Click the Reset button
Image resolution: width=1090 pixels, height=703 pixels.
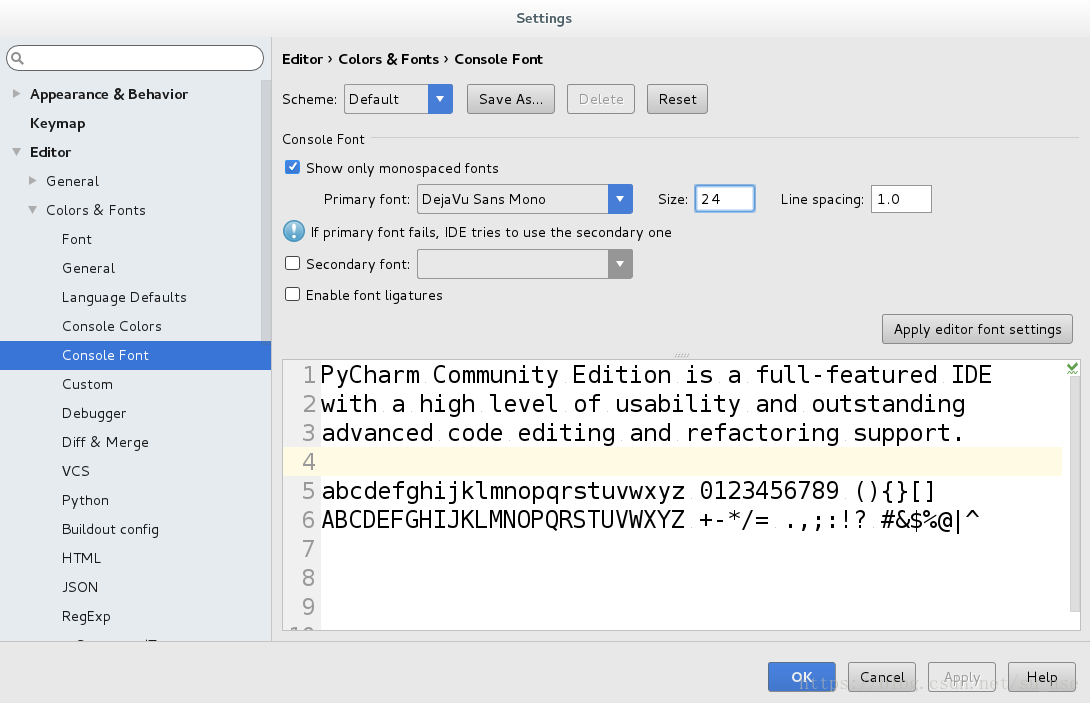click(677, 99)
